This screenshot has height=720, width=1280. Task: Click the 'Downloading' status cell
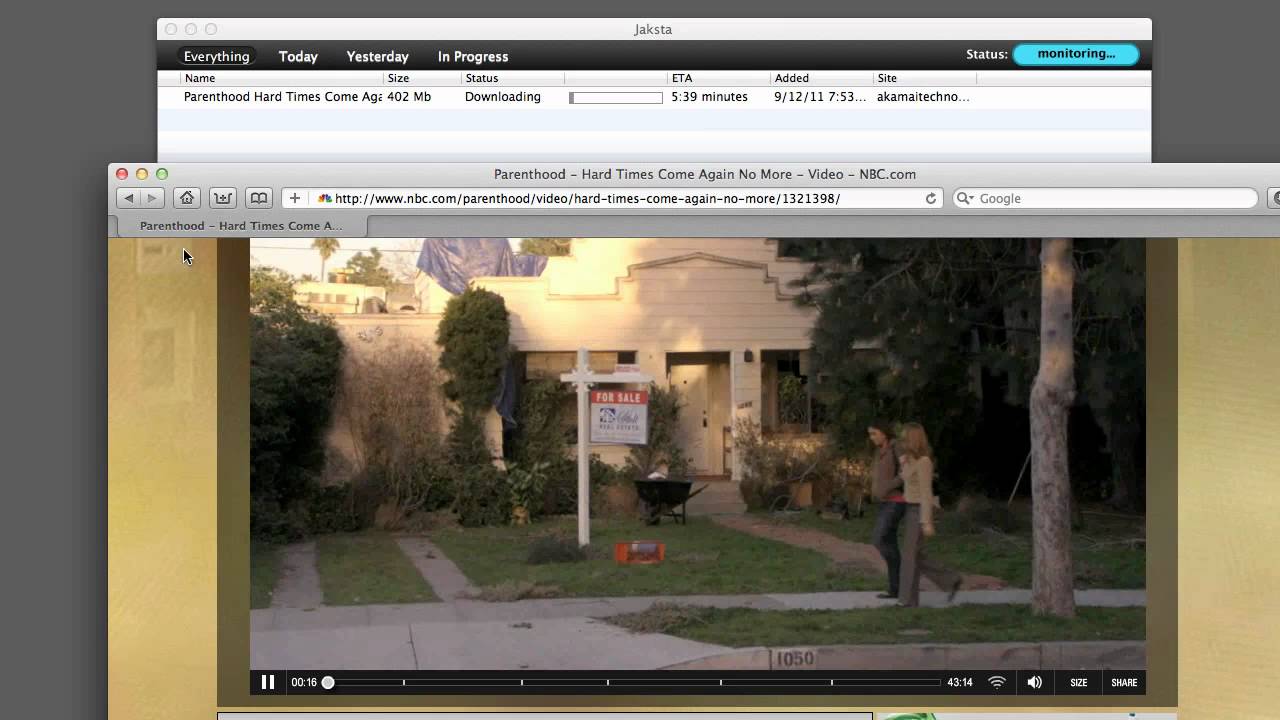[x=503, y=97]
